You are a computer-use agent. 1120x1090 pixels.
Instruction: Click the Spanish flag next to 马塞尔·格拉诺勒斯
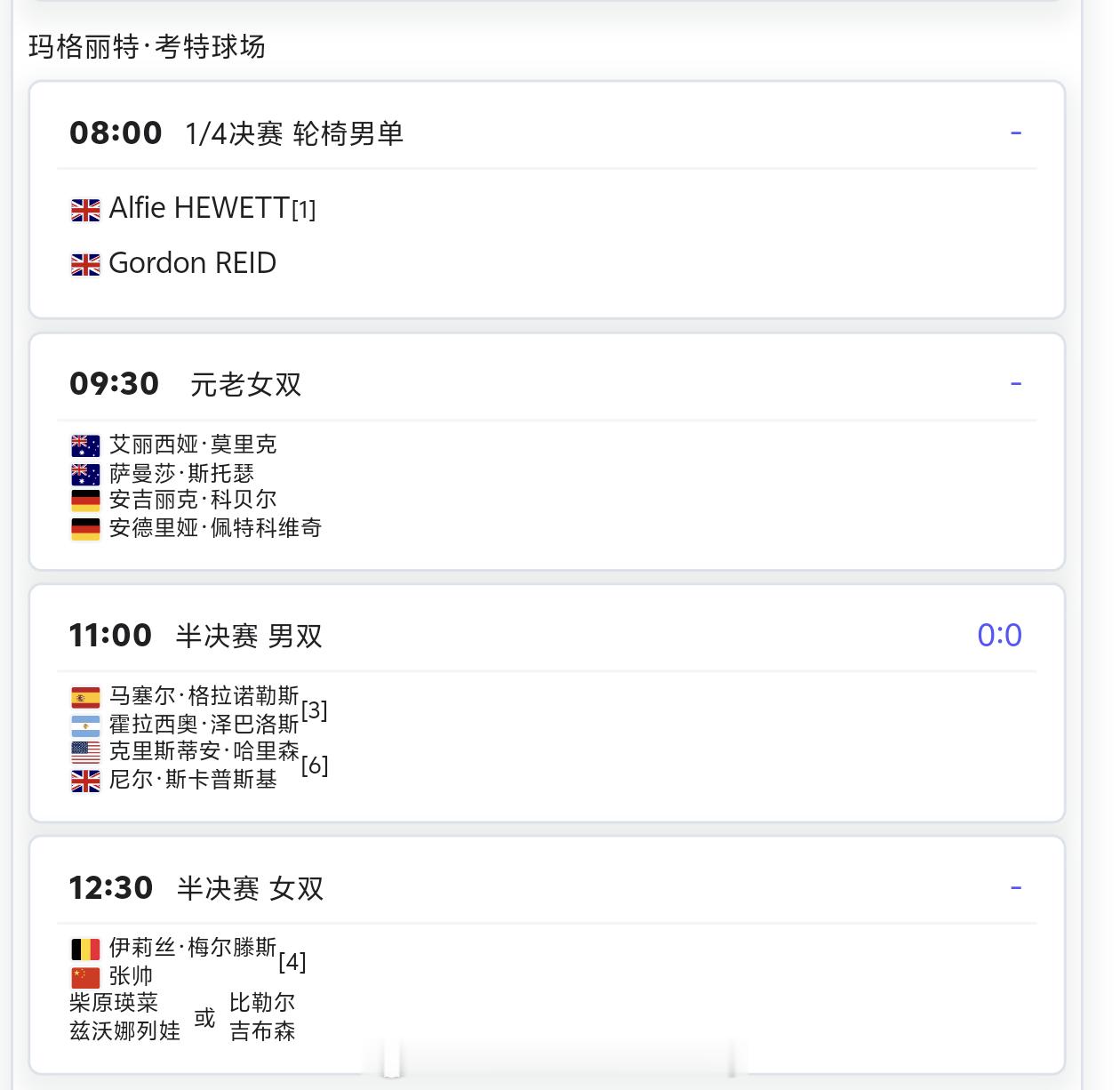click(x=85, y=697)
